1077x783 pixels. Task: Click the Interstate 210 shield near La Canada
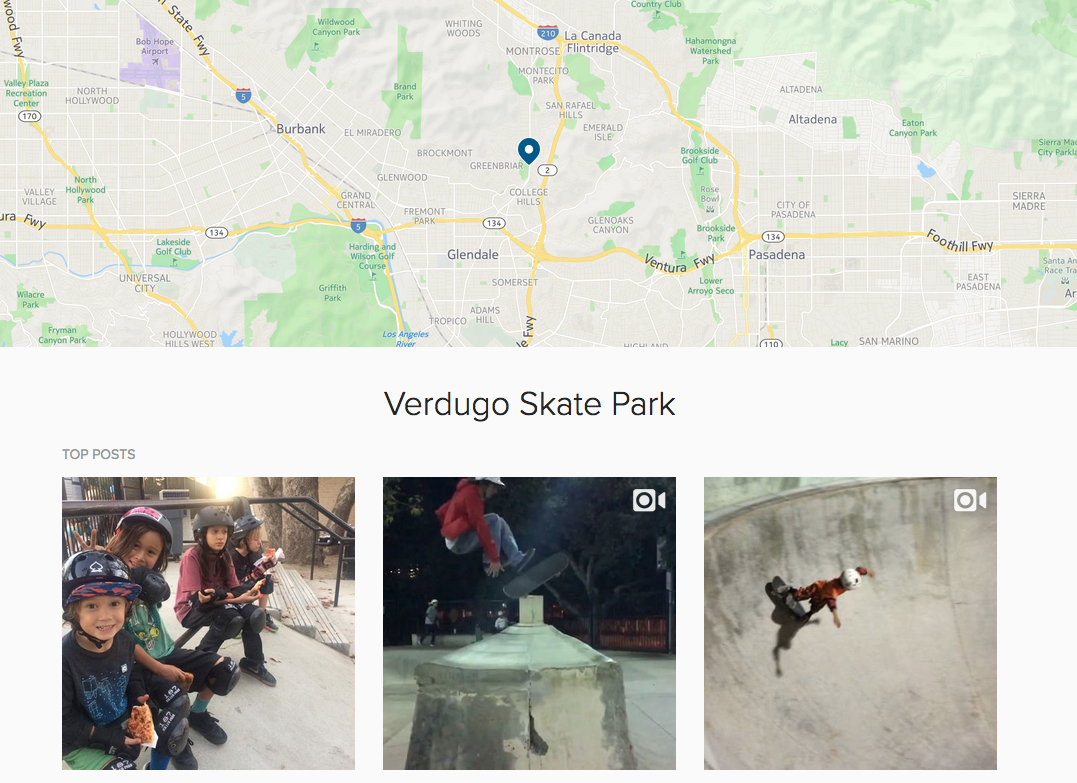(547, 32)
